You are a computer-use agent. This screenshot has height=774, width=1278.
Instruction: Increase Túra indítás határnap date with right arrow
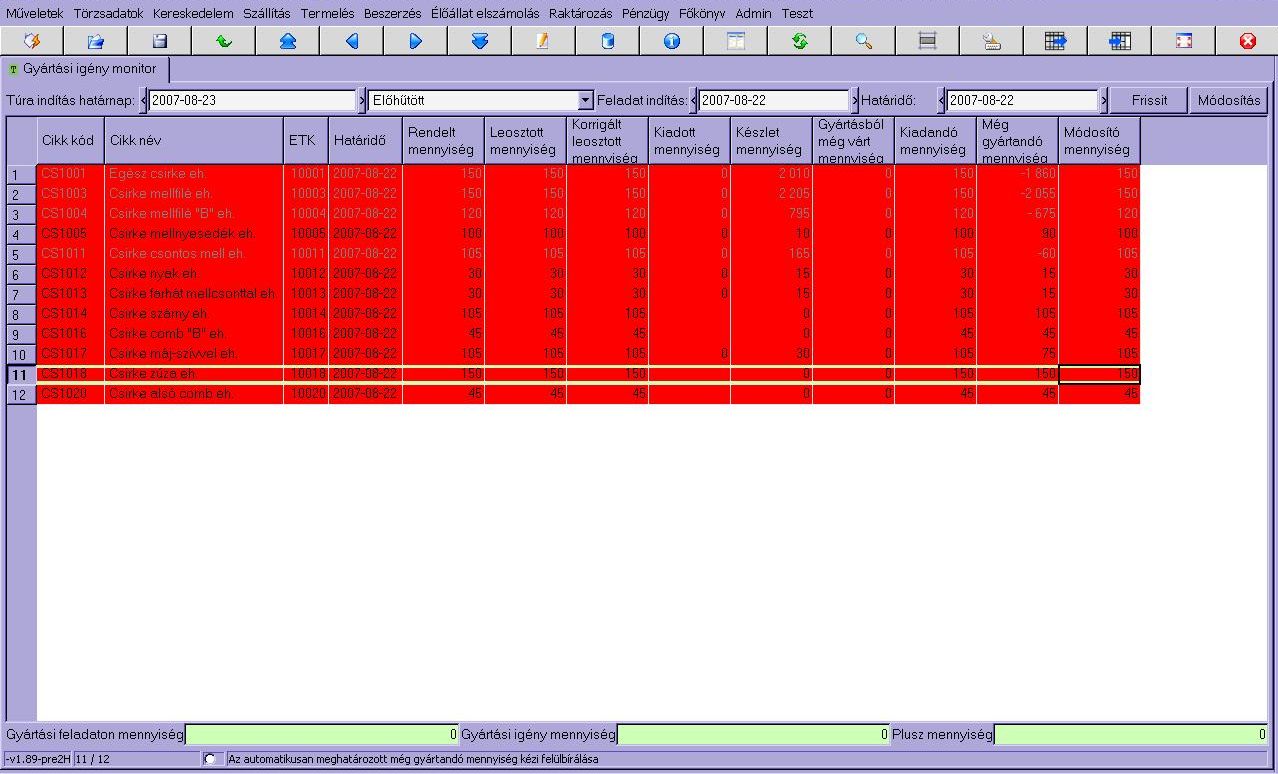point(361,101)
